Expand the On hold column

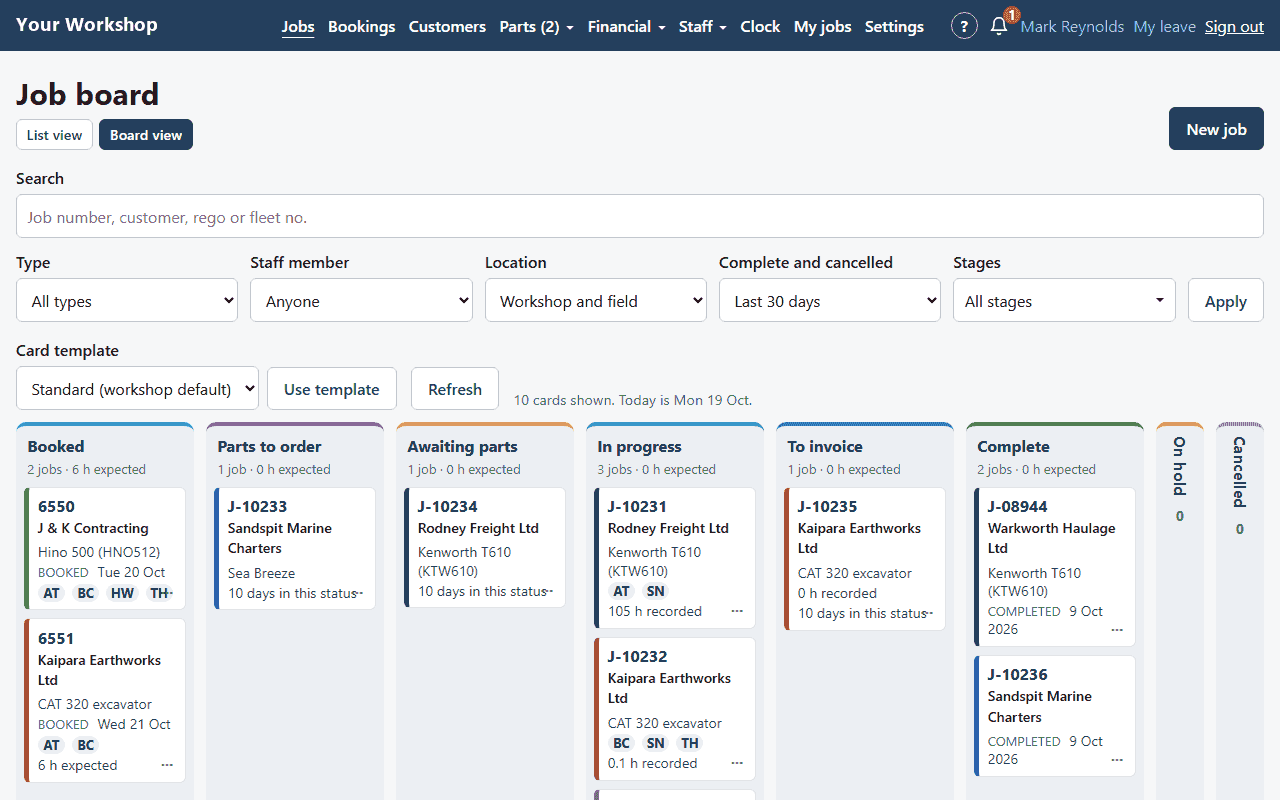pos(1180,480)
